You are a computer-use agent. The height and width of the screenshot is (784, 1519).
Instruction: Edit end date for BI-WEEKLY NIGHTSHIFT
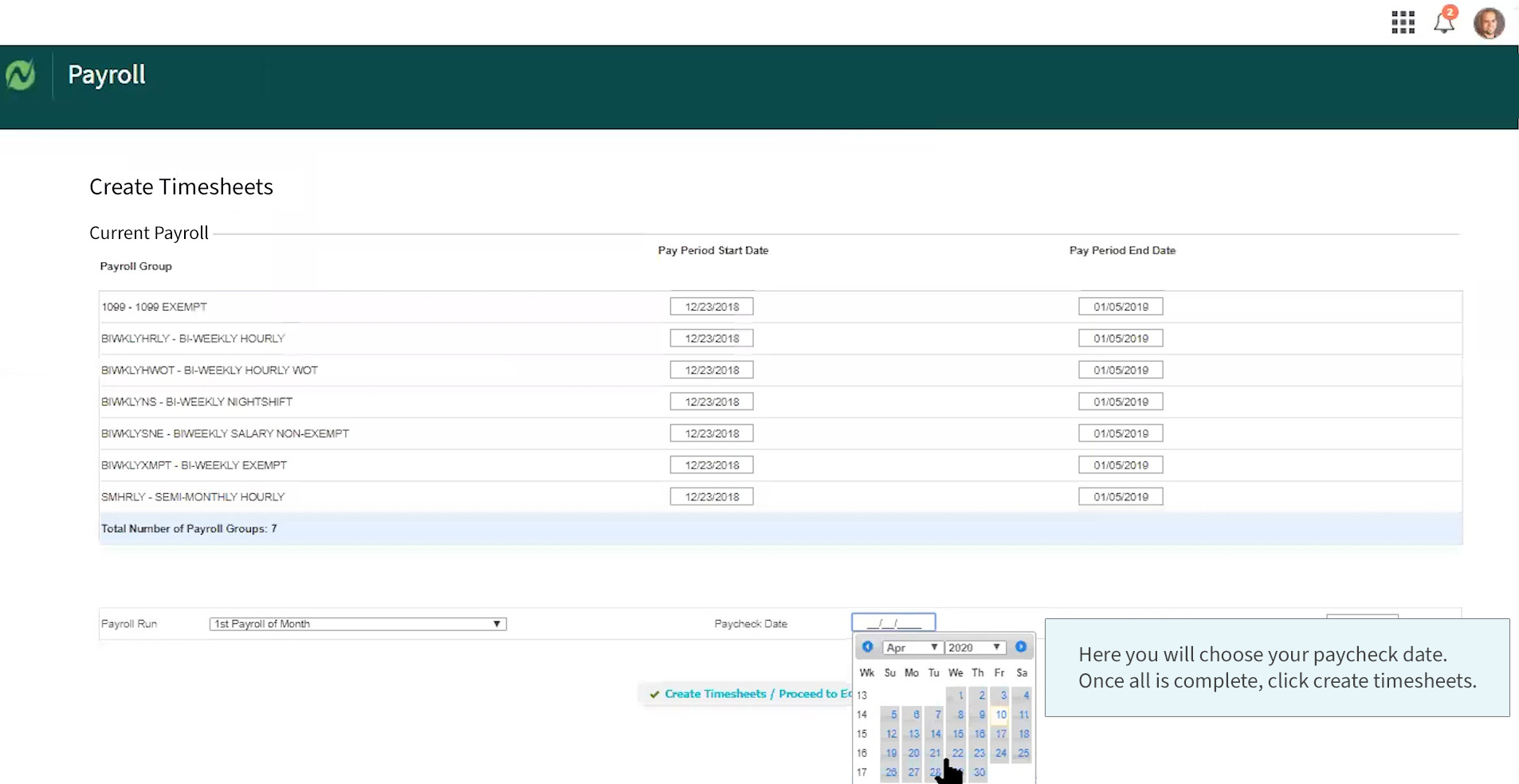(x=1121, y=402)
